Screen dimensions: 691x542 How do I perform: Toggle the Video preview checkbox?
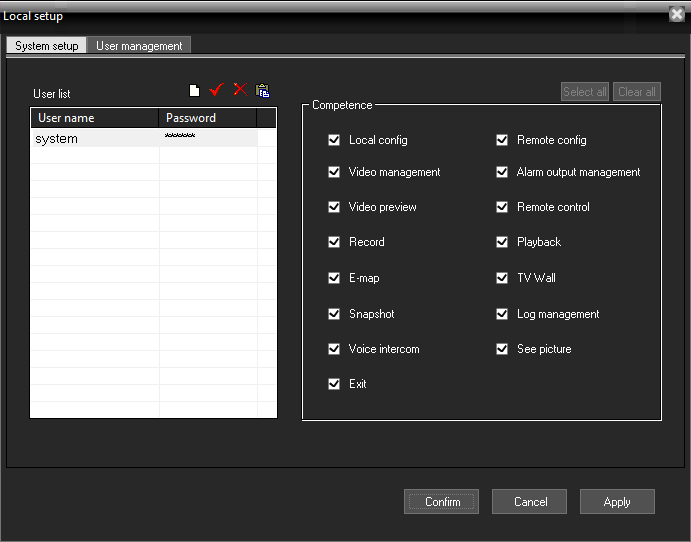click(334, 207)
